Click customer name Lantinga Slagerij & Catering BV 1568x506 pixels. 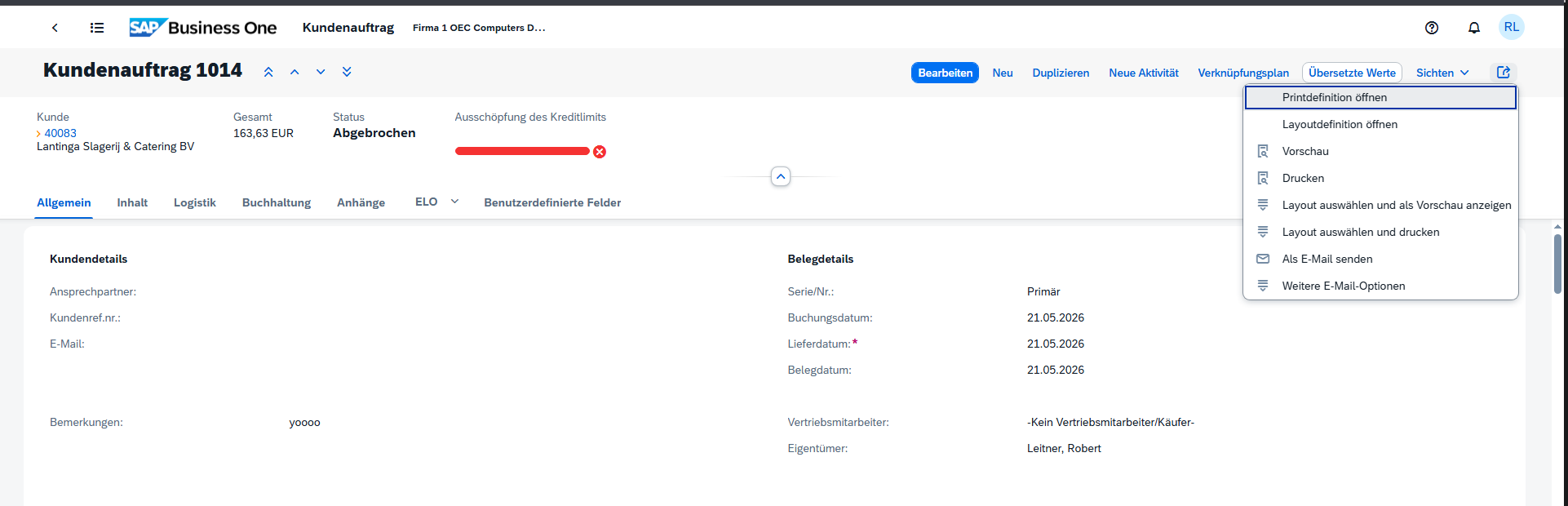click(116, 147)
